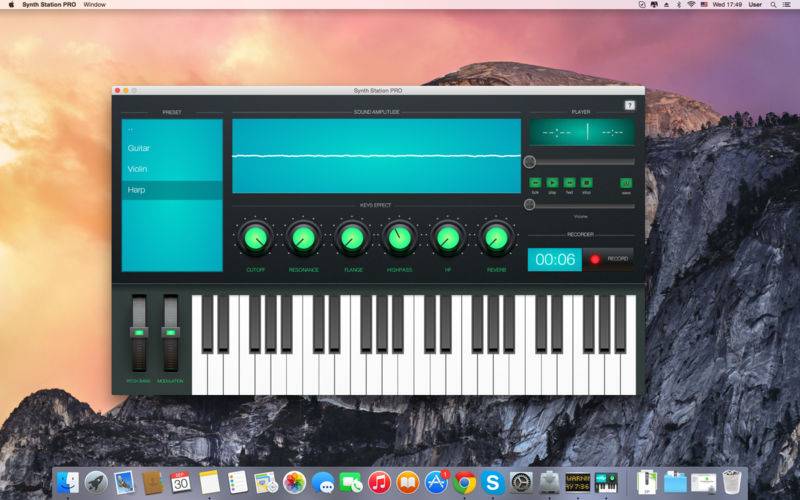The image size is (800, 500).
Task: Click the Flange knob
Action: click(x=352, y=238)
